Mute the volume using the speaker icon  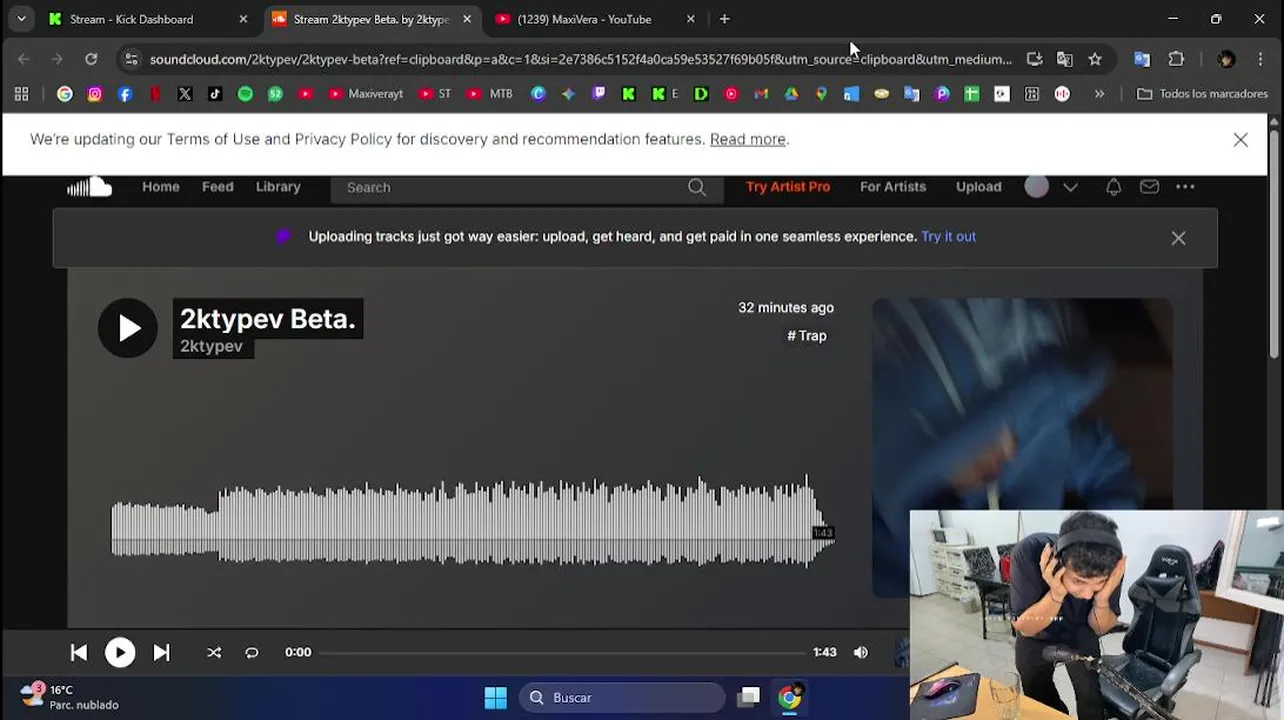[x=861, y=652]
